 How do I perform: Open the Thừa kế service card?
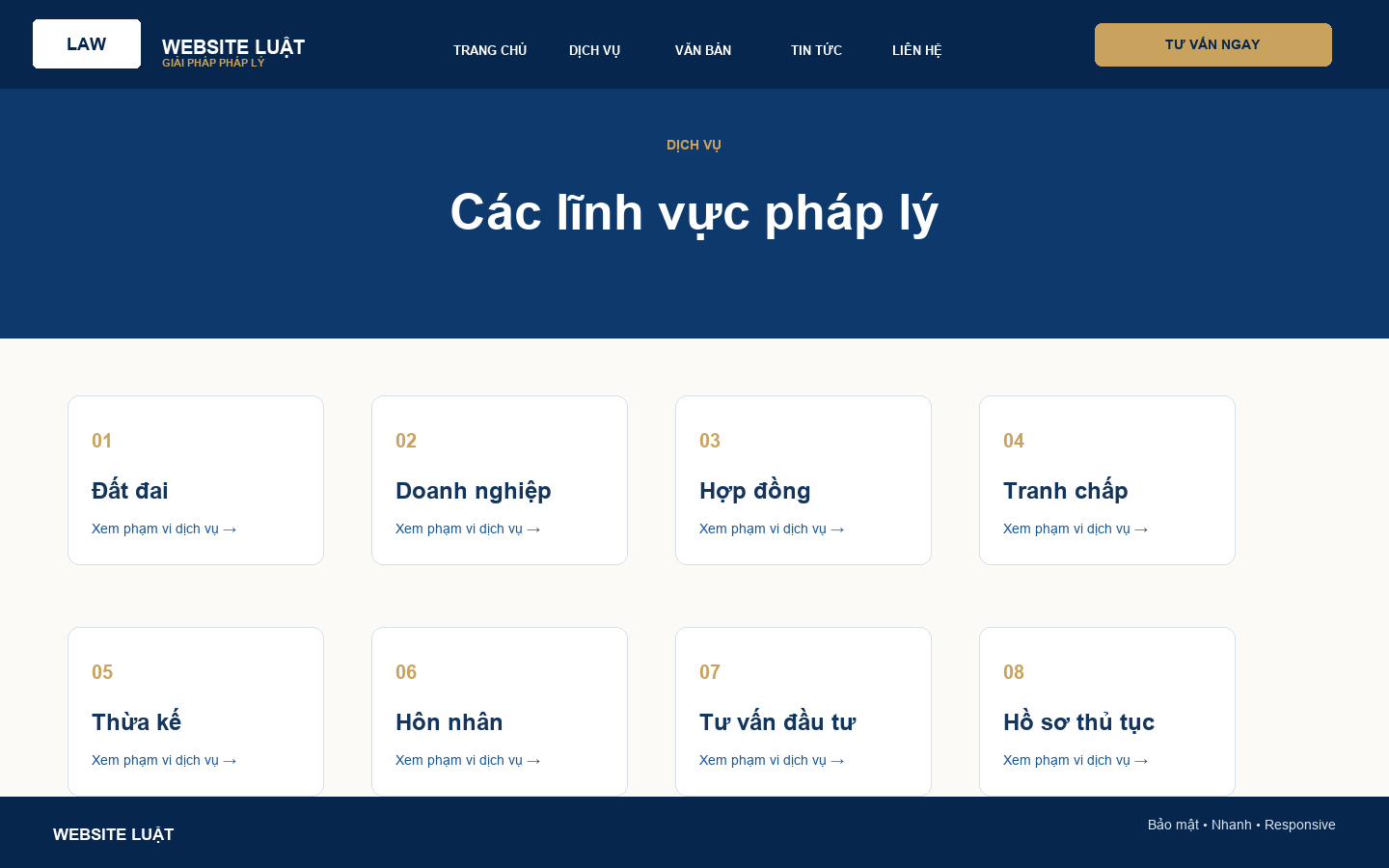pos(196,712)
